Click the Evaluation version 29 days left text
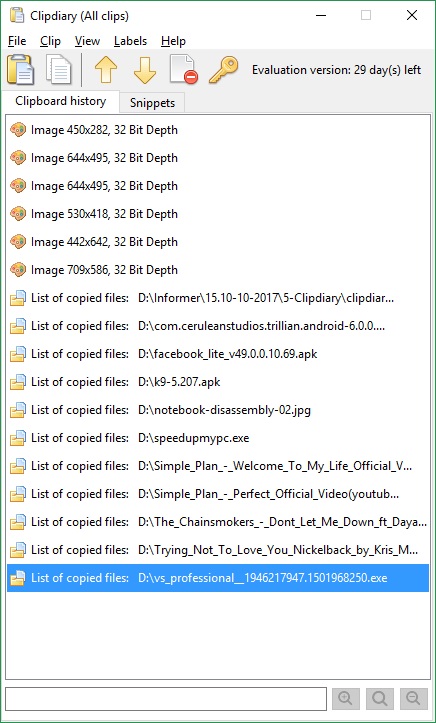The image size is (436, 723). 336,70
